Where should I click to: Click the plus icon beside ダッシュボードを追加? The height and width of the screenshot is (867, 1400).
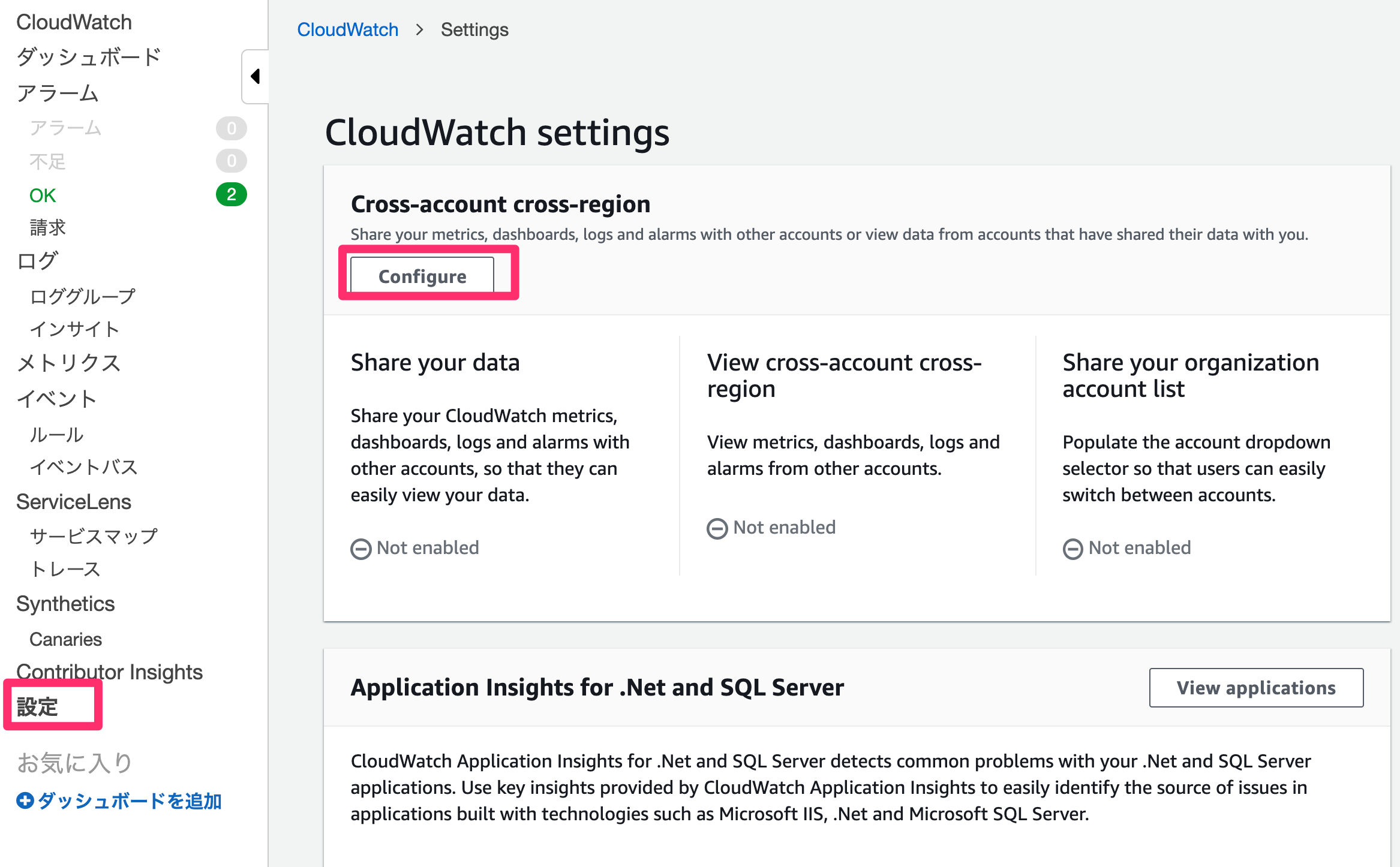point(25,800)
